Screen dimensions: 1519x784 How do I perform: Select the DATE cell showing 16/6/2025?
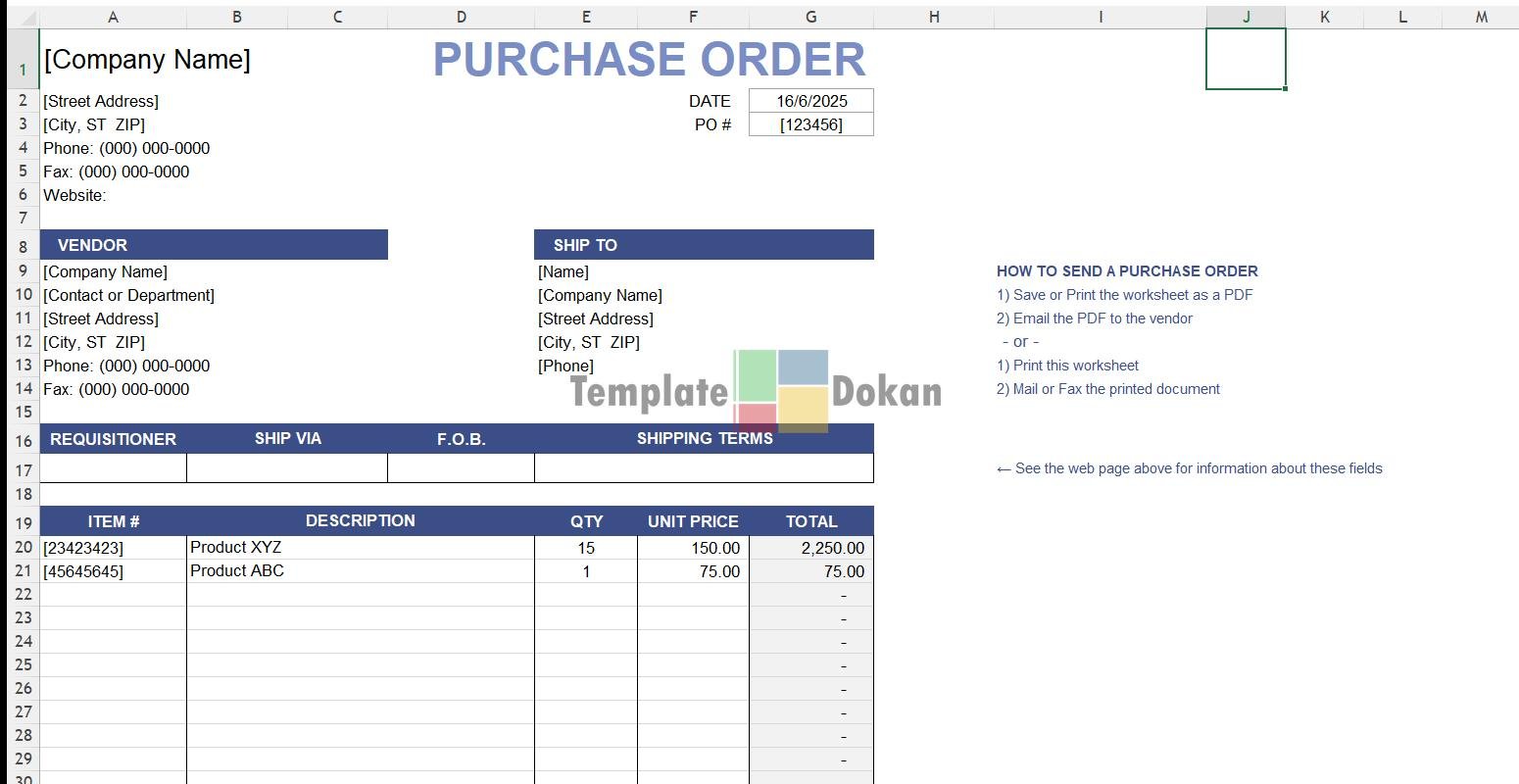810,101
